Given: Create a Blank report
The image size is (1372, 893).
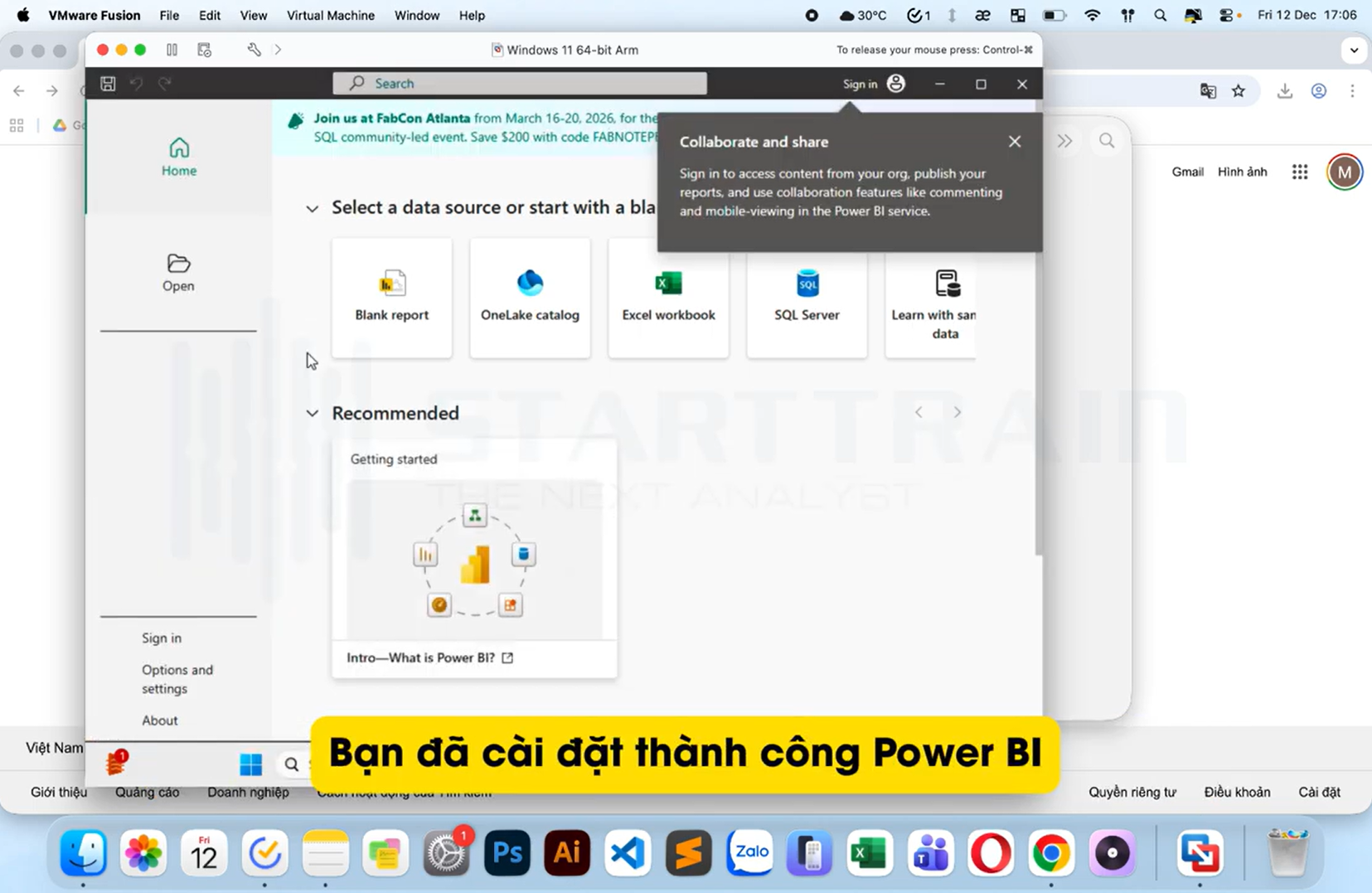Looking at the screenshot, I should click(x=391, y=297).
